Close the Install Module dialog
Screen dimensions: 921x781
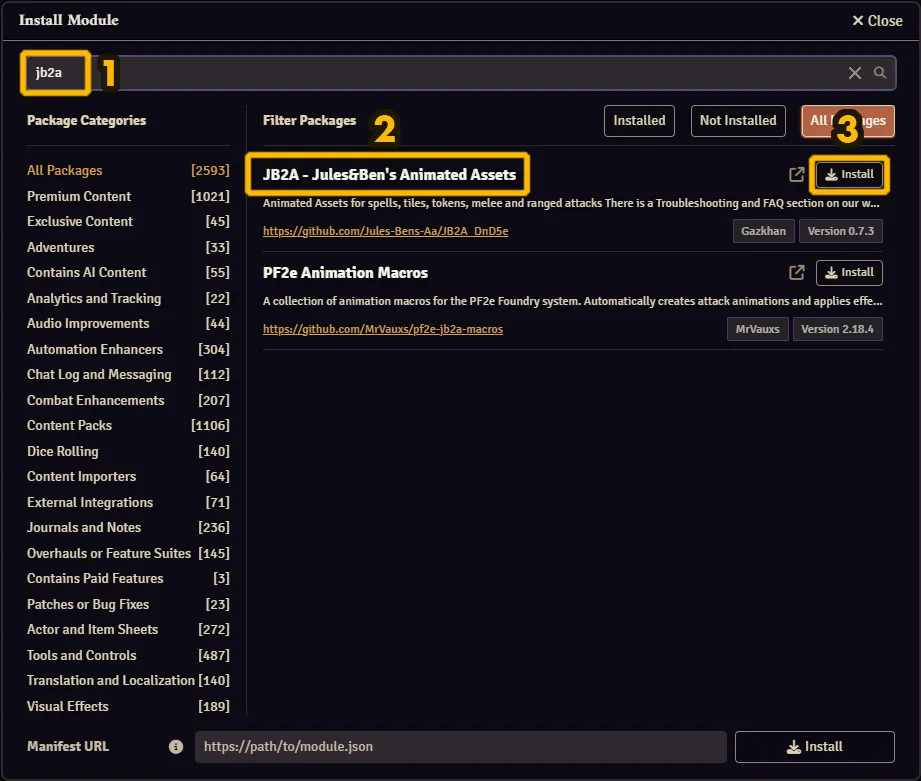coord(877,20)
